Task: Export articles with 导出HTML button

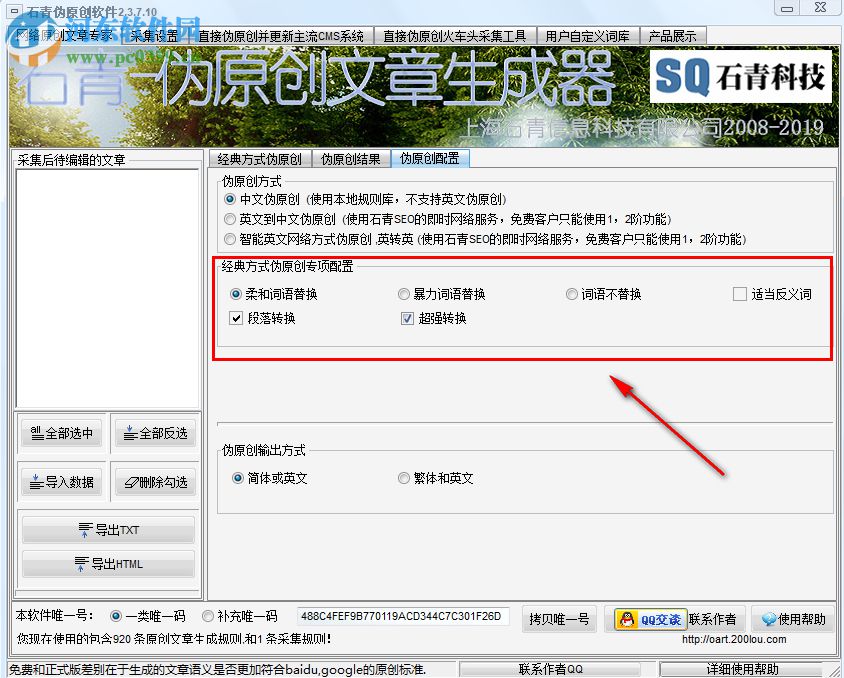Action: (108, 564)
